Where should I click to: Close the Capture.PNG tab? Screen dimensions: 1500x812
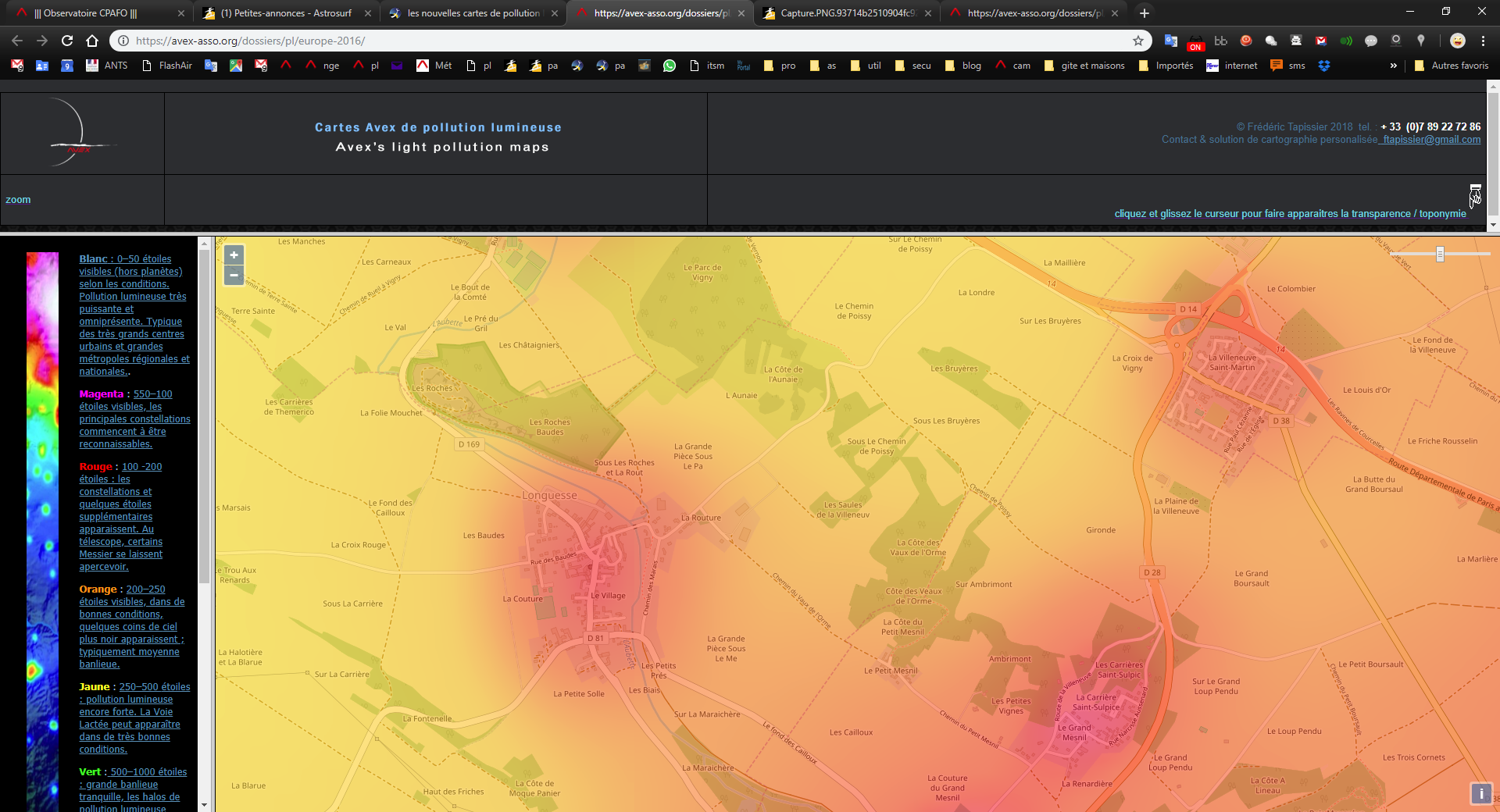(928, 13)
